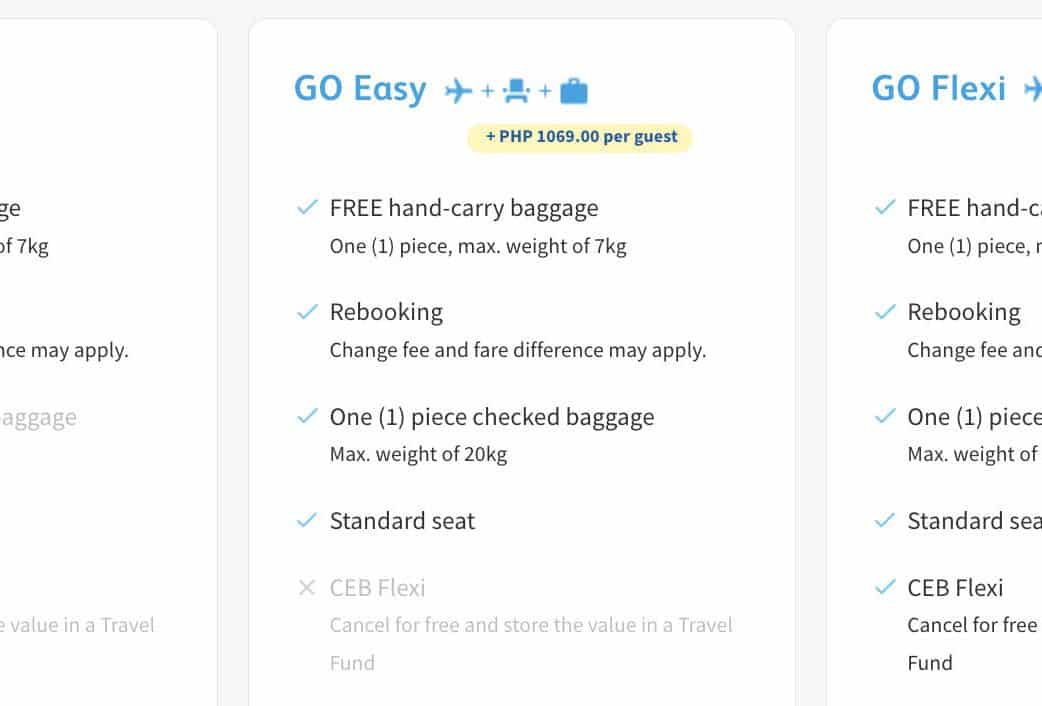Click the luggage icon in GO Easy header
Viewport: 1042px width, 706px height.
point(574,92)
